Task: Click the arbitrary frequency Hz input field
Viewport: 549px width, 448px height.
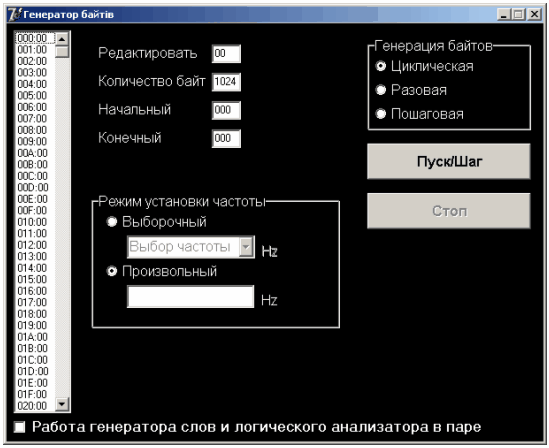Action: (190, 297)
